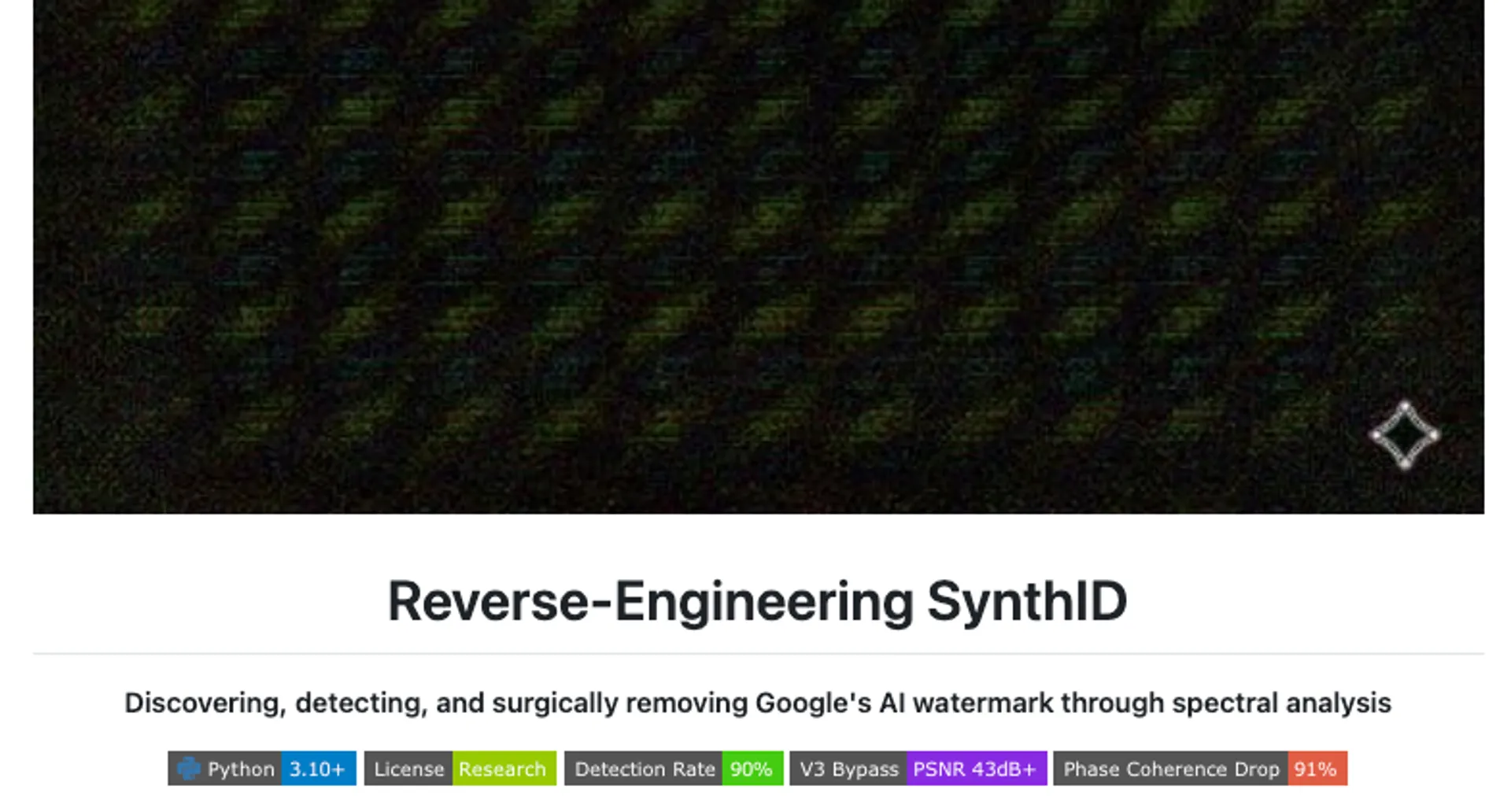The width and height of the screenshot is (1511, 812).
Task: Click the Phase Coherence Drop label
Action: pos(1171,769)
